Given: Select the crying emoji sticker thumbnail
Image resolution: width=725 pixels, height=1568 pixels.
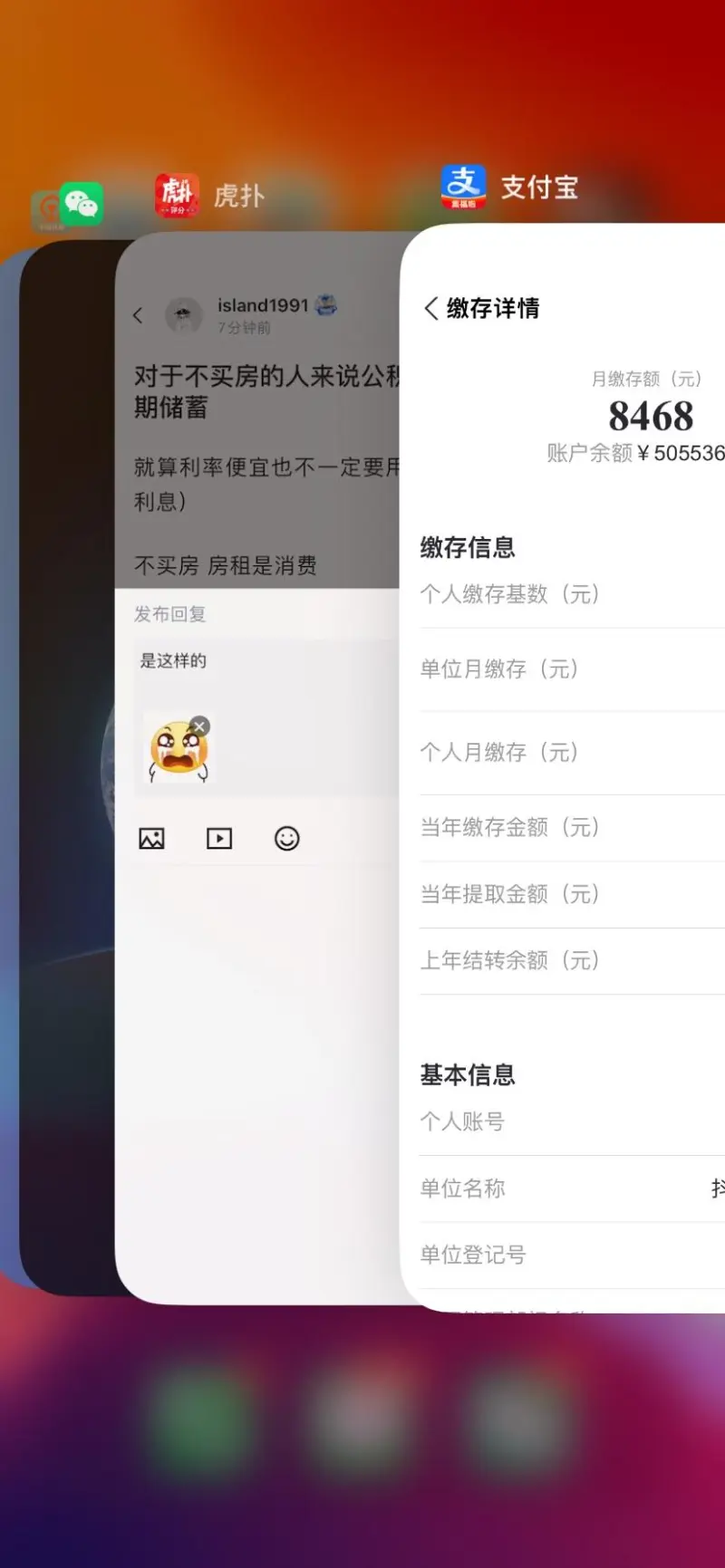Looking at the screenshot, I should point(179,752).
